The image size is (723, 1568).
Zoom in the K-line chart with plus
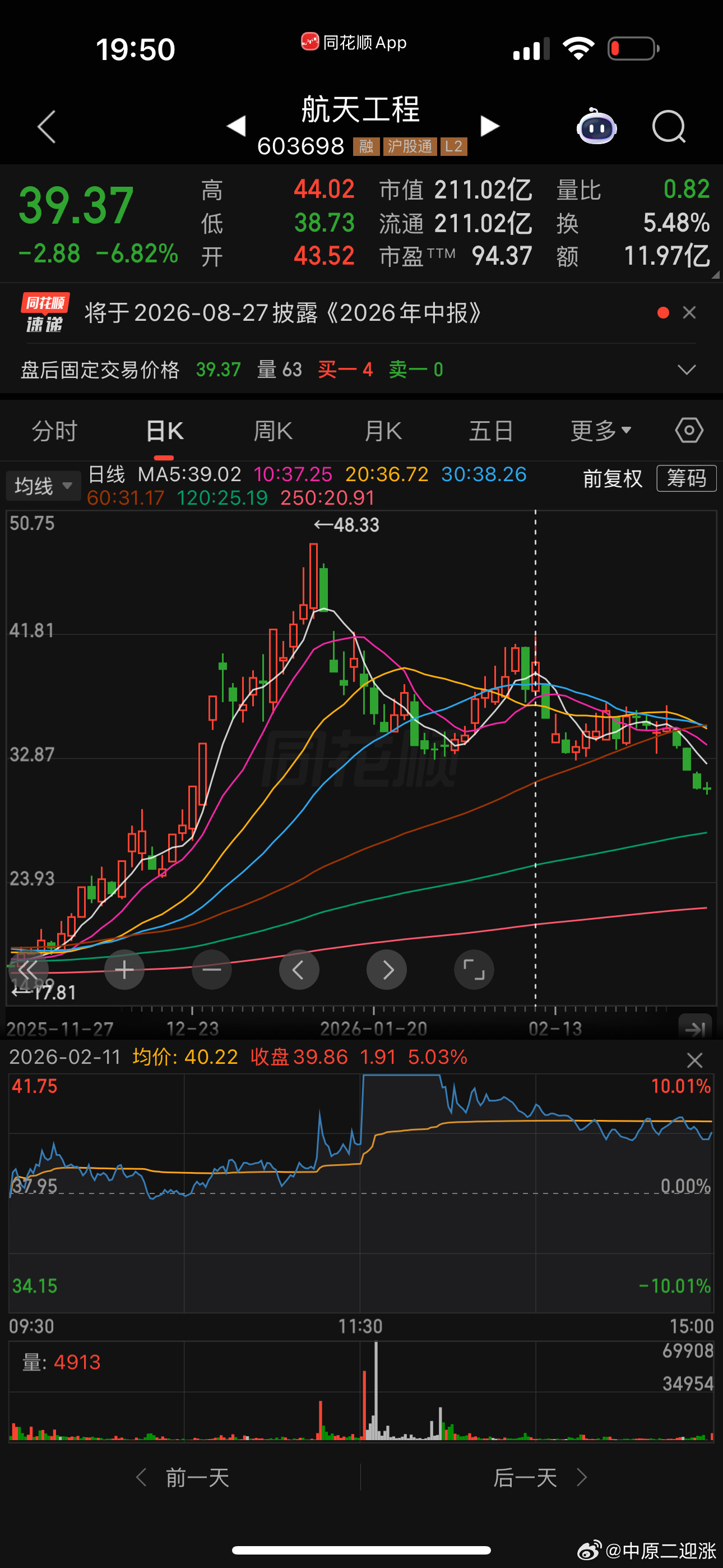[x=124, y=970]
